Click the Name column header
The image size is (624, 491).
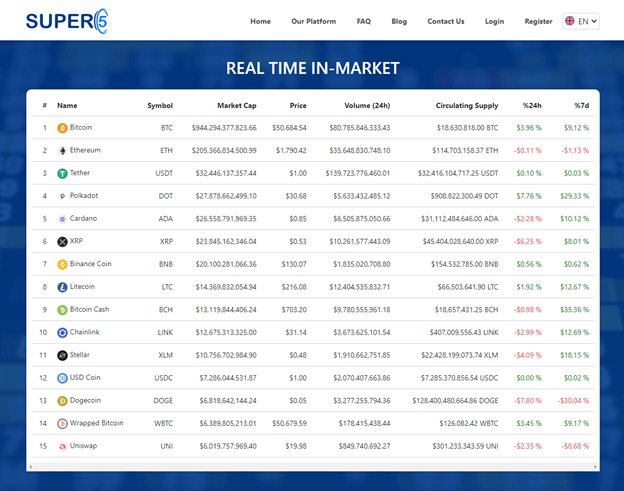67,105
